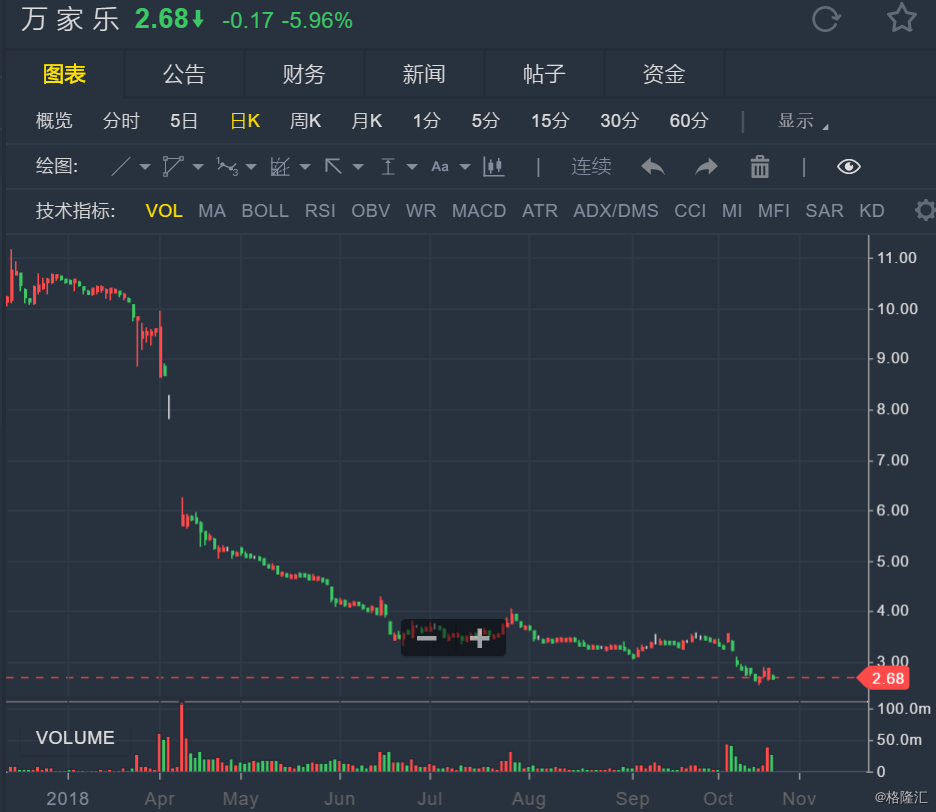Select the 日K daily candlestick view

[245, 121]
